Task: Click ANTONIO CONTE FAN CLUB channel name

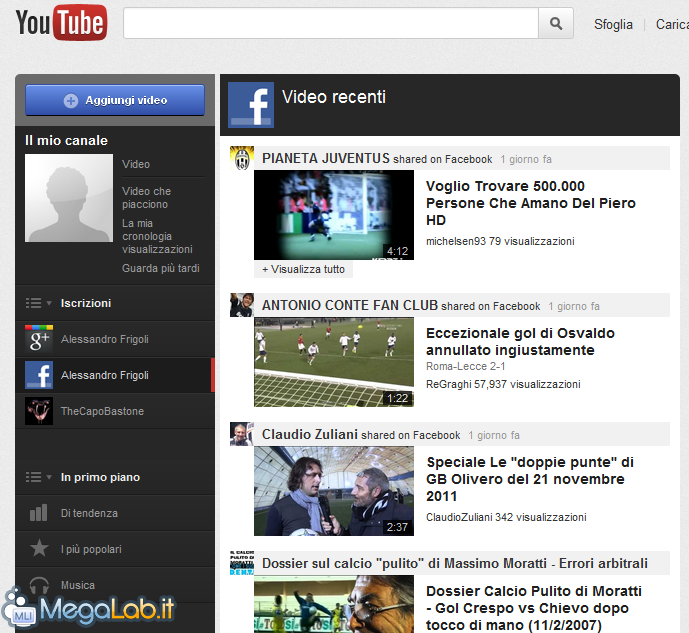Action: [350, 305]
